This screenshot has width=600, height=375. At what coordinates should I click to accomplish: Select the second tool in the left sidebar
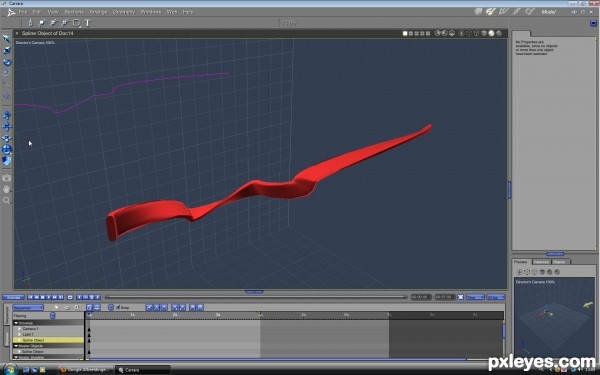click(x=7, y=51)
